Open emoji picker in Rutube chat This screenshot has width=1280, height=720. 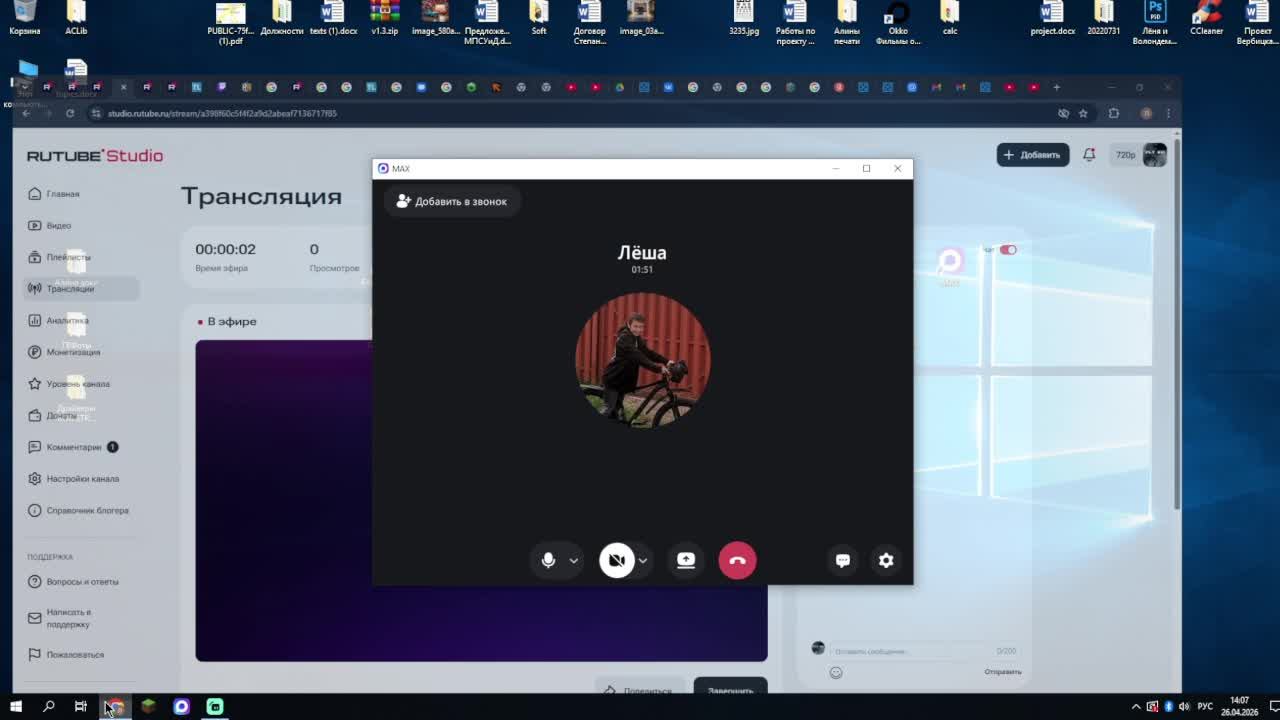pyautogui.click(x=836, y=672)
